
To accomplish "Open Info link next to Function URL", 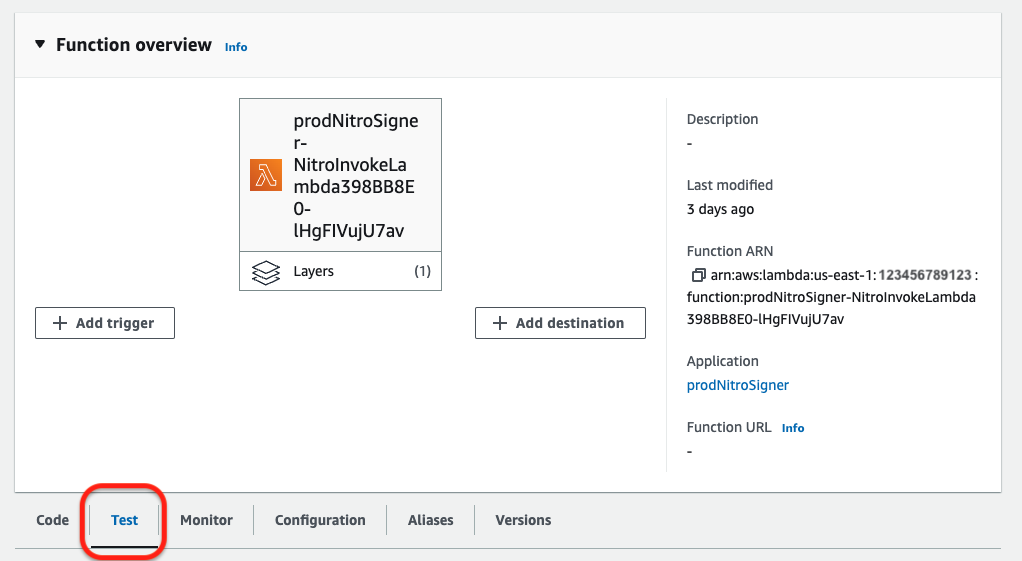I will pyautogui.click(x=793, y=428).
